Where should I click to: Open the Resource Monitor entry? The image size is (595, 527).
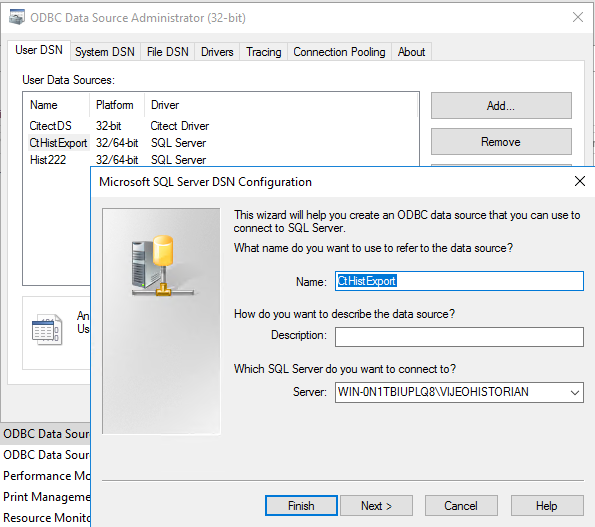46,517
